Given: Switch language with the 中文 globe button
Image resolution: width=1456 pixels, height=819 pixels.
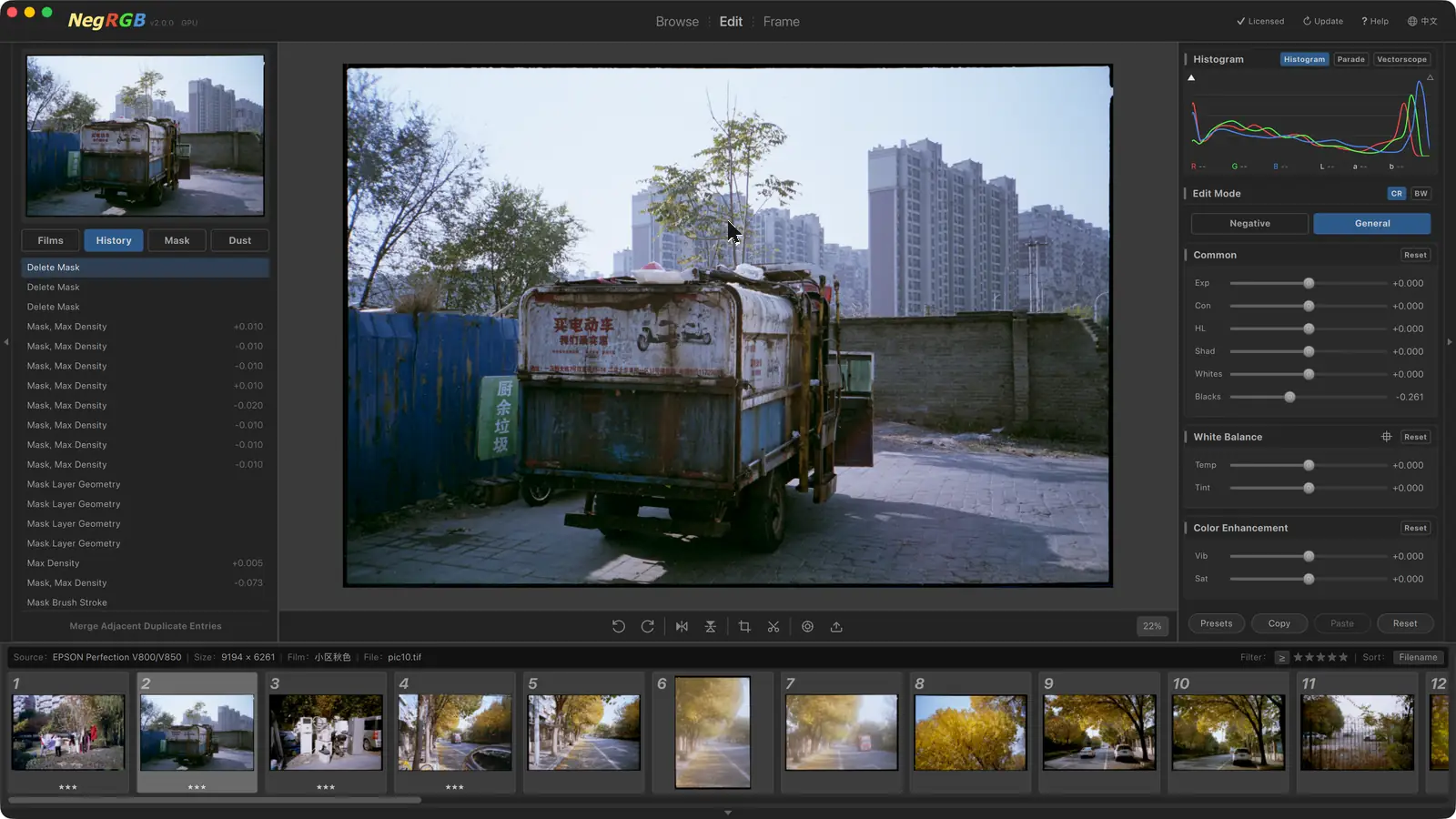Looking at the screenshot, I should (1422, 21).
